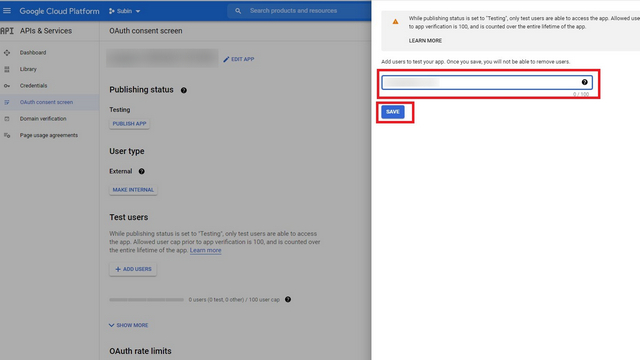Screen dimensions: 640x360
Task: Click the PUBLISH APP button
Action: (129, 124)
